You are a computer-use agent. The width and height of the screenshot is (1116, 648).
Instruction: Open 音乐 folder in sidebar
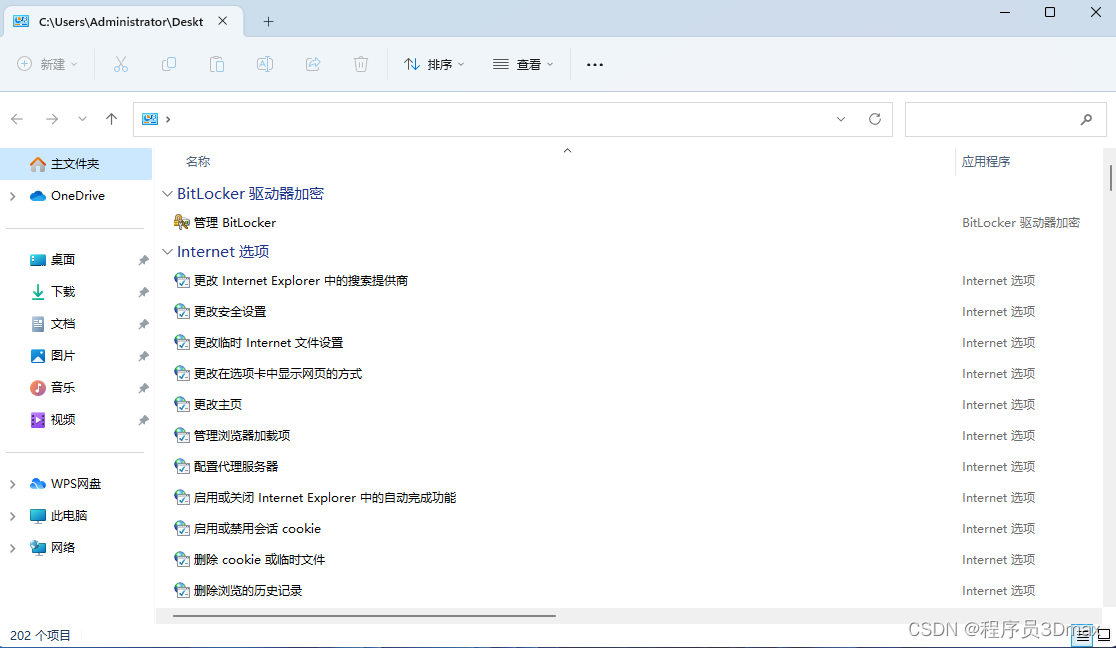point(63,388)
